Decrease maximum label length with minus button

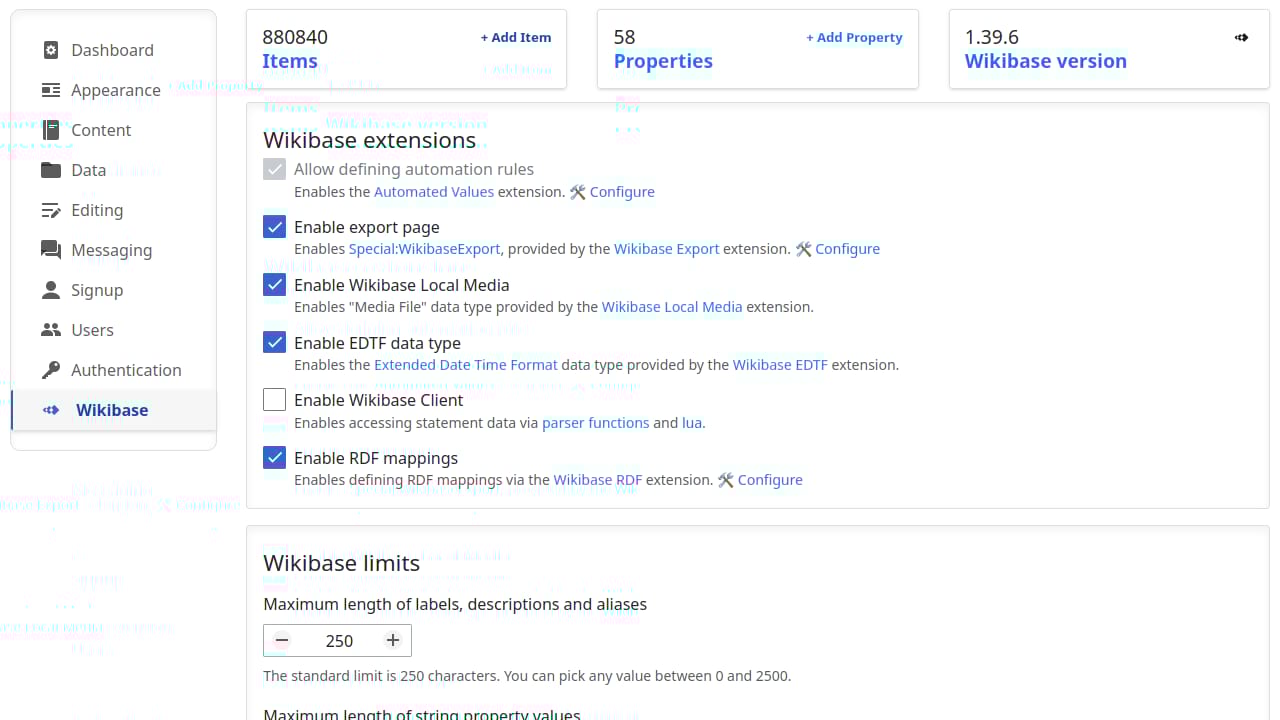tap(281, 640)
